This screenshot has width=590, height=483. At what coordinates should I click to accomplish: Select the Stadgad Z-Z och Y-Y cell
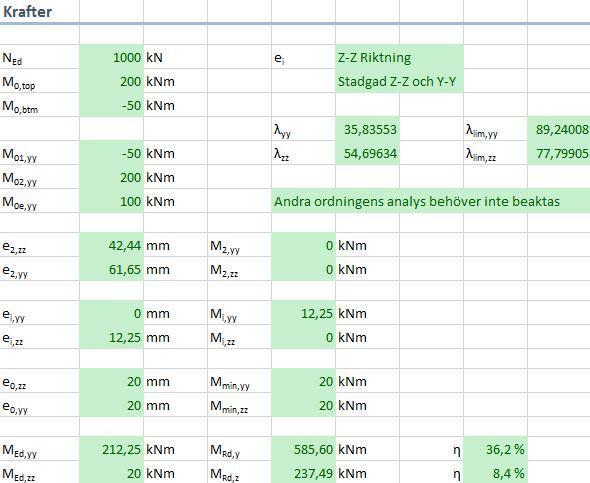point(399,81)
